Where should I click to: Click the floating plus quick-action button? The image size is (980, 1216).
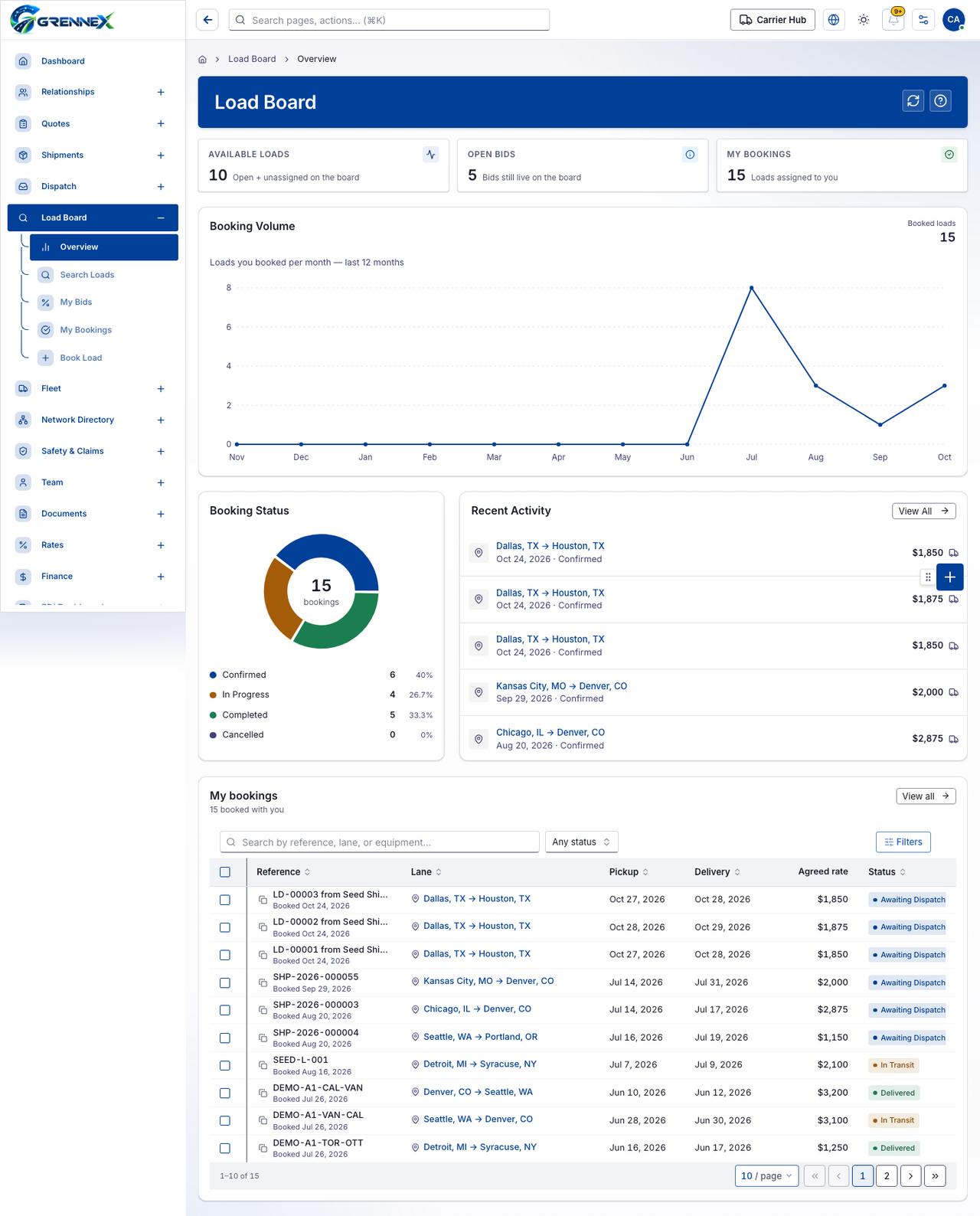950,577
